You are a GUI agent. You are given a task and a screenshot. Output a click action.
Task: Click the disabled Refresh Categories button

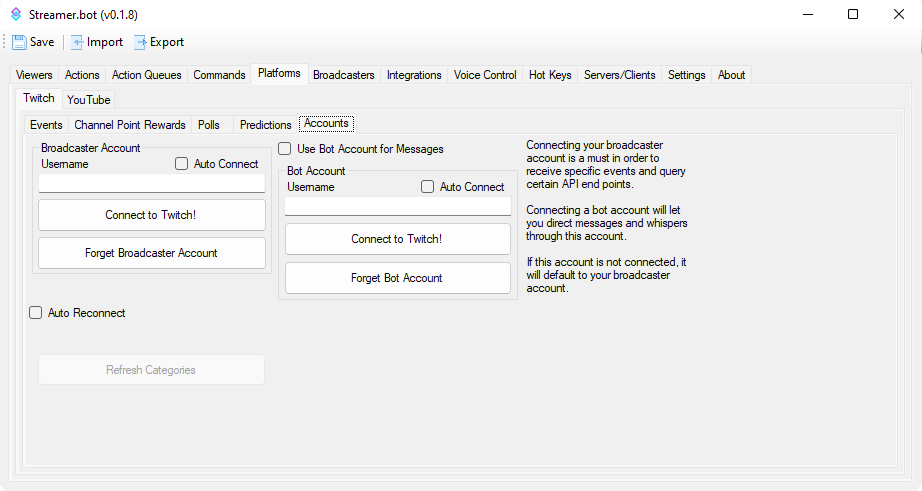(152, 370)
